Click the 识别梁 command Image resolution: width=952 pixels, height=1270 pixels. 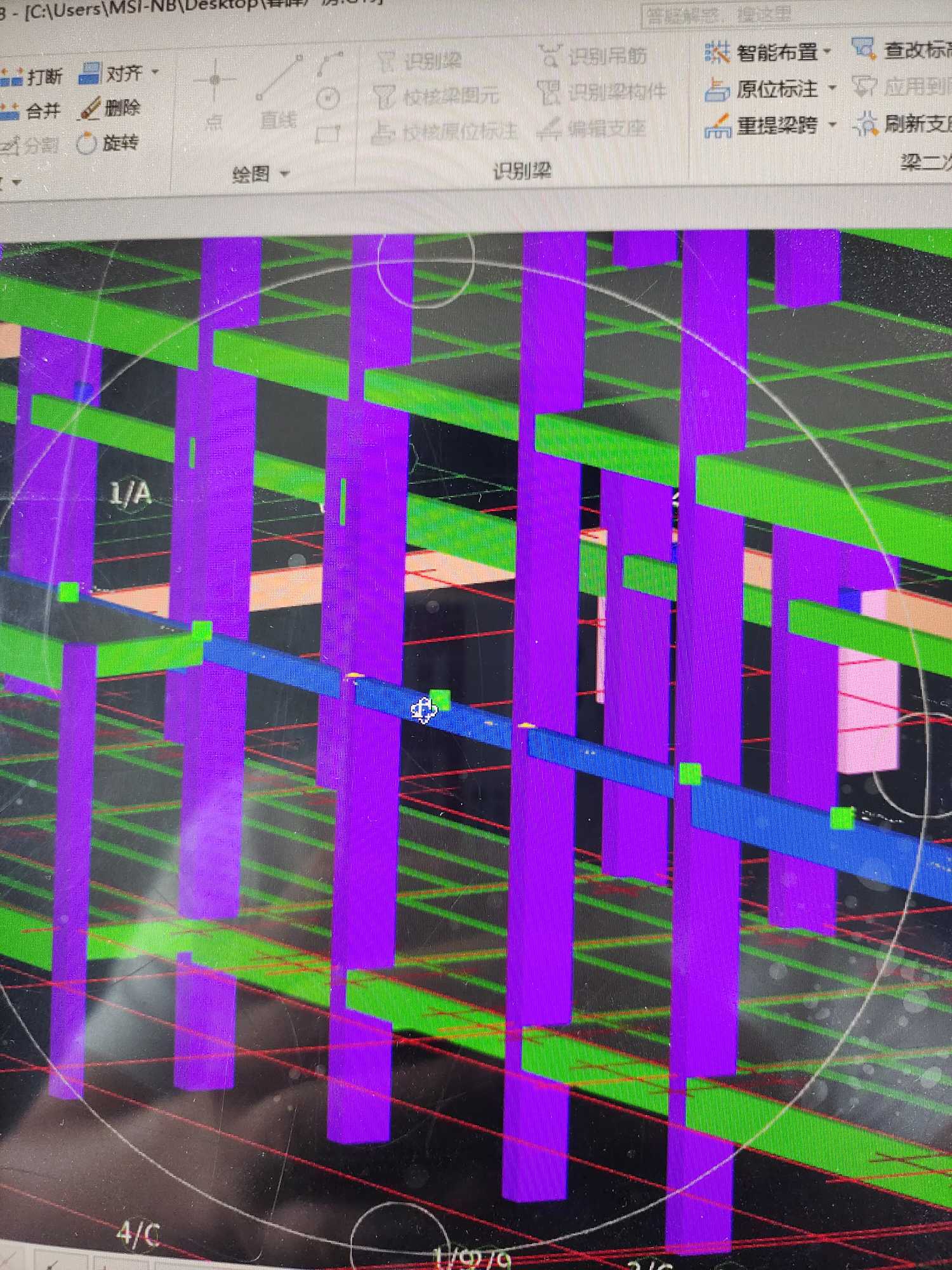[419, 62]
